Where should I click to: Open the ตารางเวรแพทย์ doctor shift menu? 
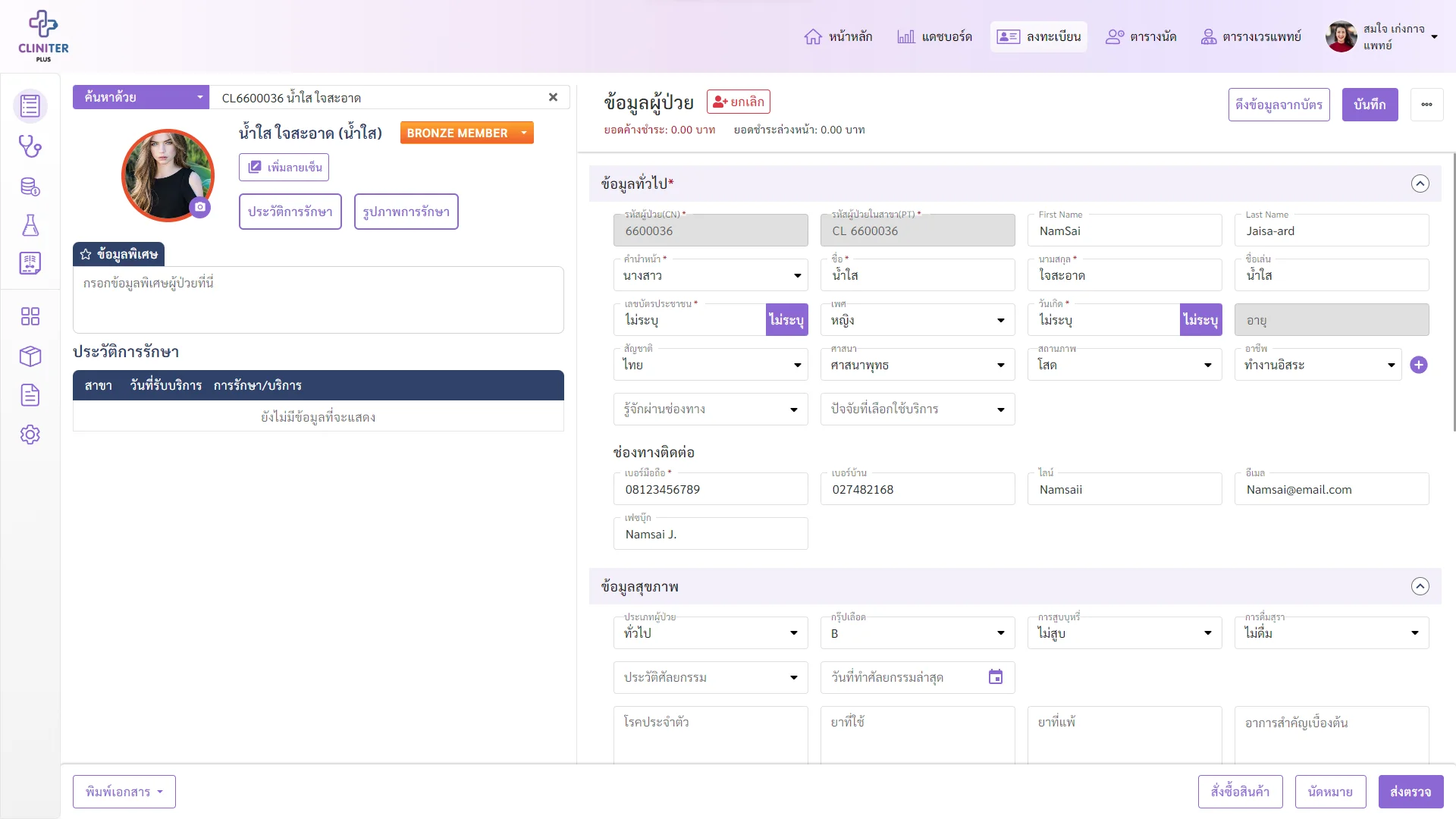pos(1250,36)
